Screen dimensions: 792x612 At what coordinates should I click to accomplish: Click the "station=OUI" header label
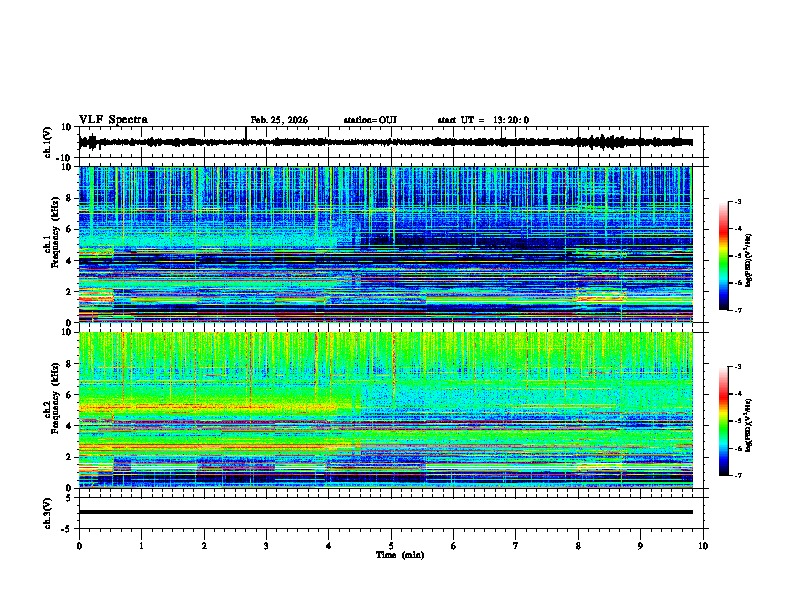click(x=370, y=120)
